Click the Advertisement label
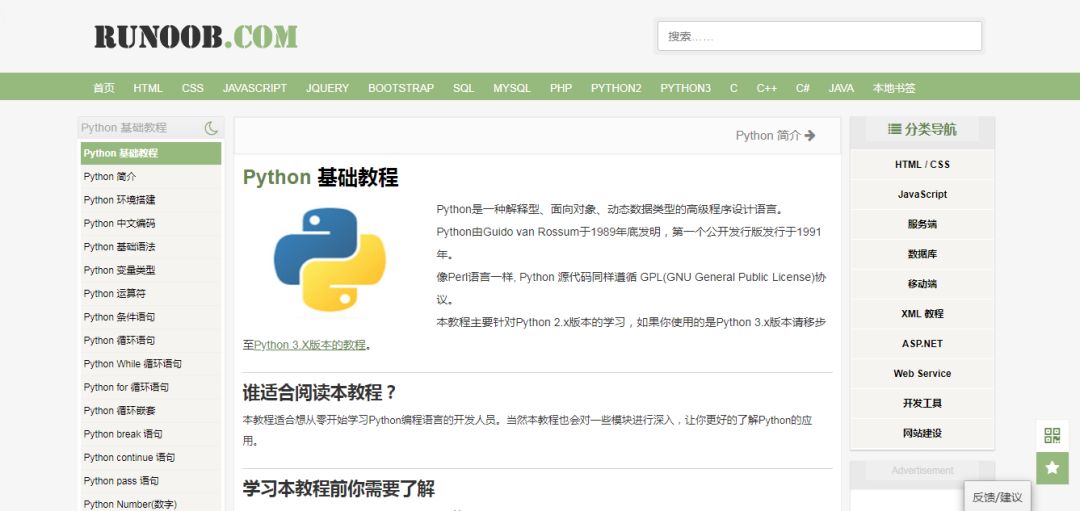Viewport: 1080px width, 511px height. tap(922, 470)
